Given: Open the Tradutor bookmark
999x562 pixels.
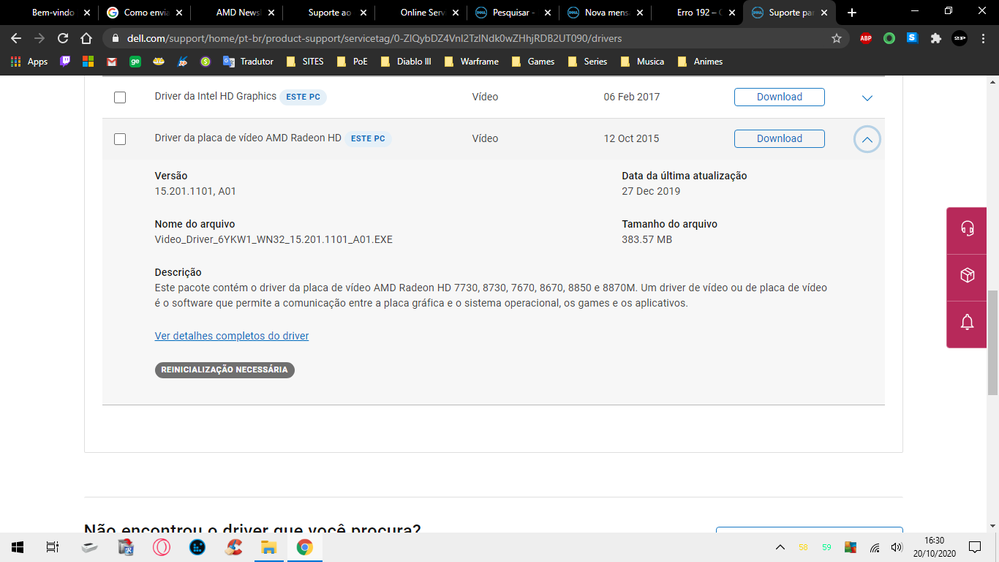Looking at the screenshot, I should pos(248,62).
